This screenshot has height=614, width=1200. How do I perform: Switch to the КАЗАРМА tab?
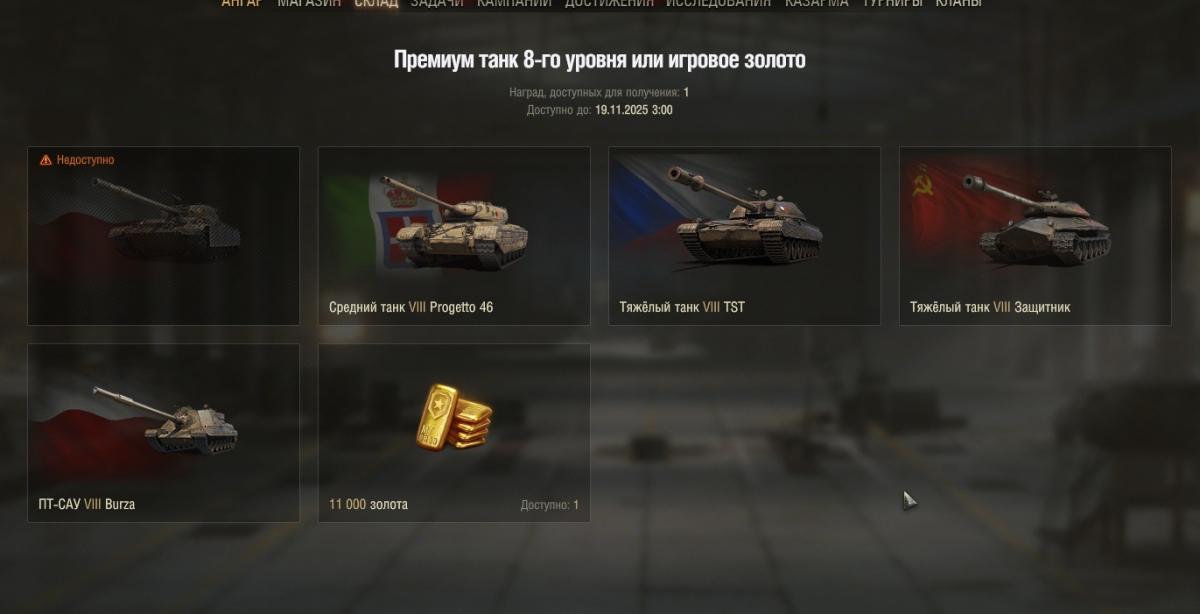[x=816, y=4]
